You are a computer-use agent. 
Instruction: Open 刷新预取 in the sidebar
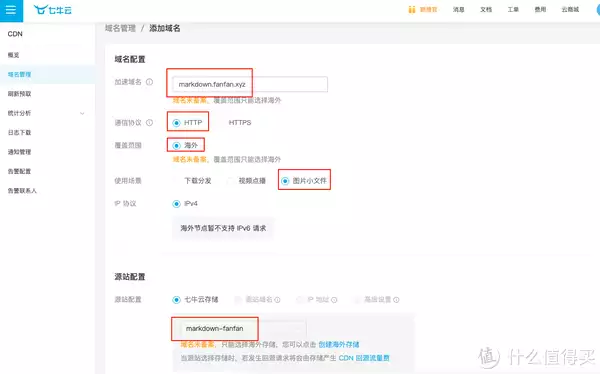[20, 94]
